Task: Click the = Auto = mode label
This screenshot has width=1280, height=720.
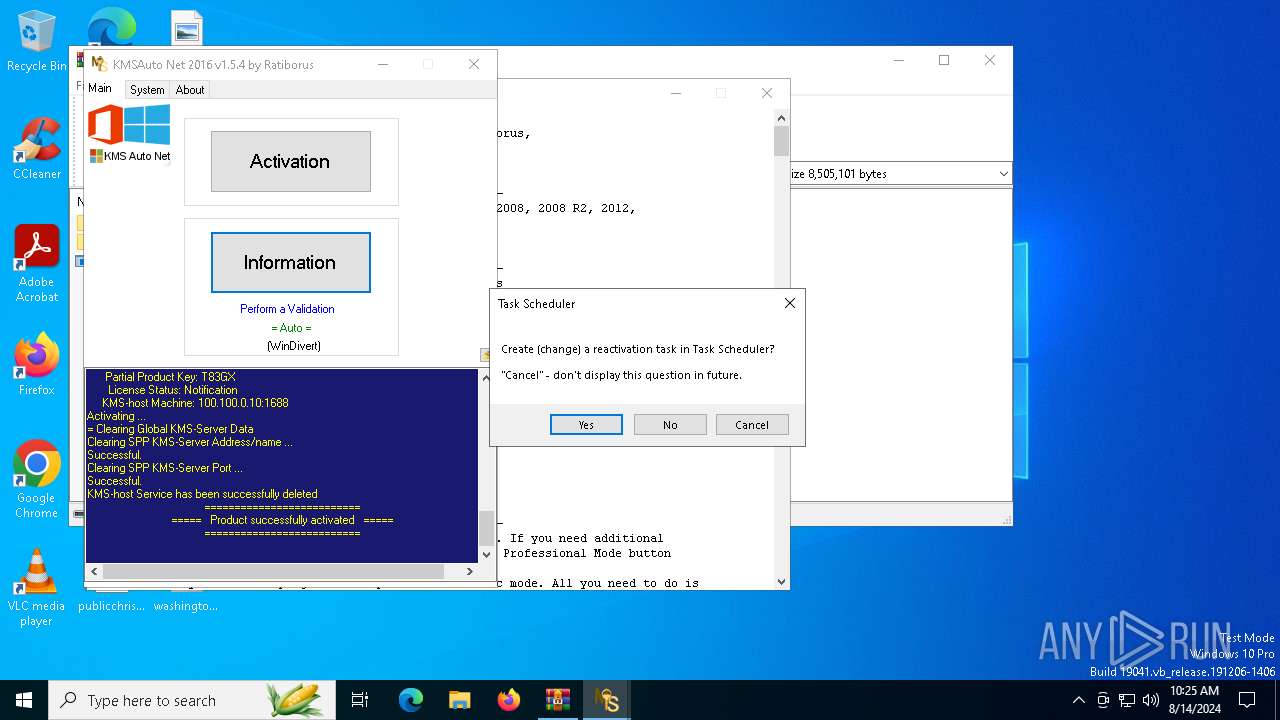Action: [291, 328]
